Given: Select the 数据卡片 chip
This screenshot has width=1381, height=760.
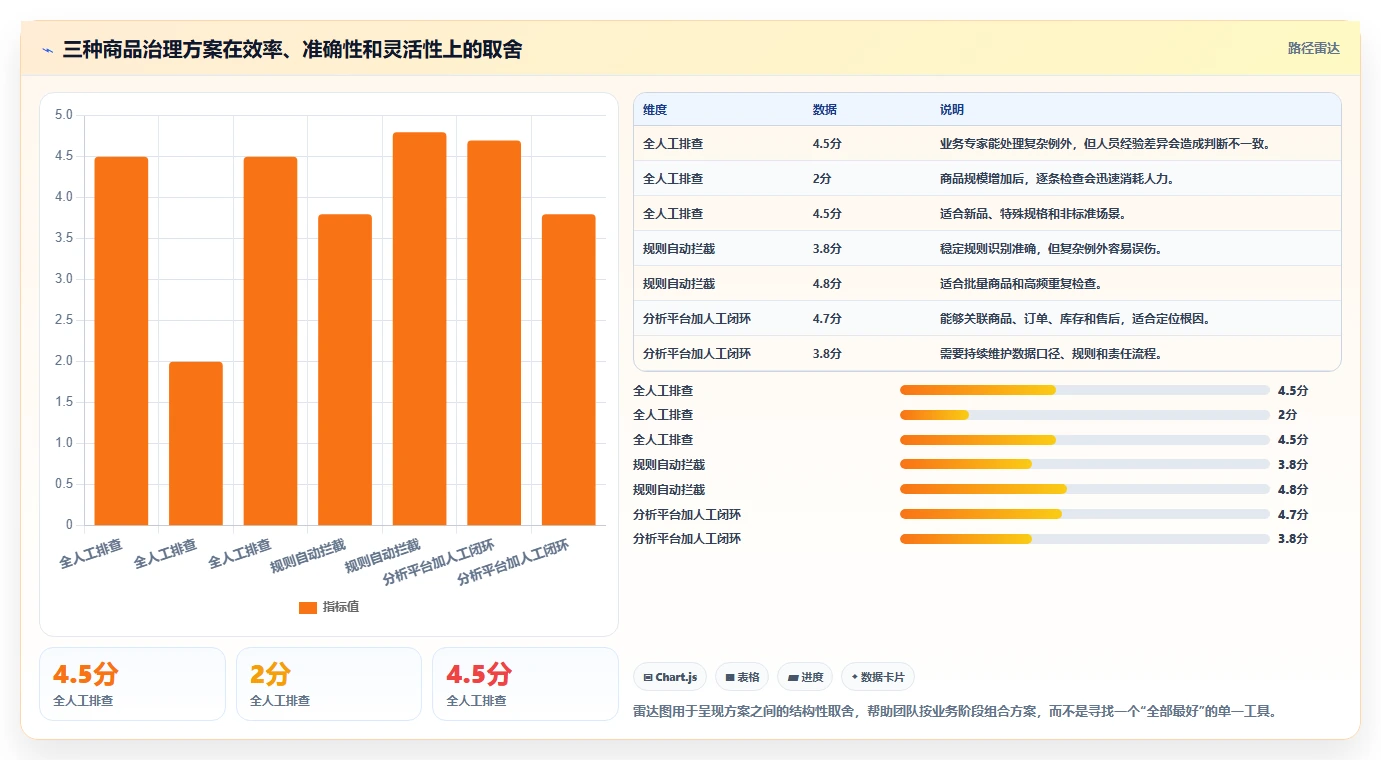Looking at the screenshot, I should (x=878, y=677).
